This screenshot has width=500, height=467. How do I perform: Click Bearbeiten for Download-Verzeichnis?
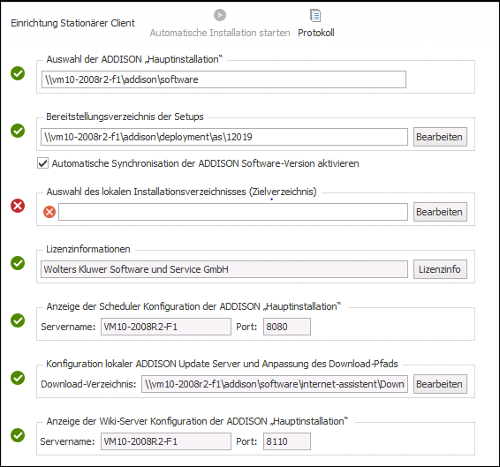440,384
